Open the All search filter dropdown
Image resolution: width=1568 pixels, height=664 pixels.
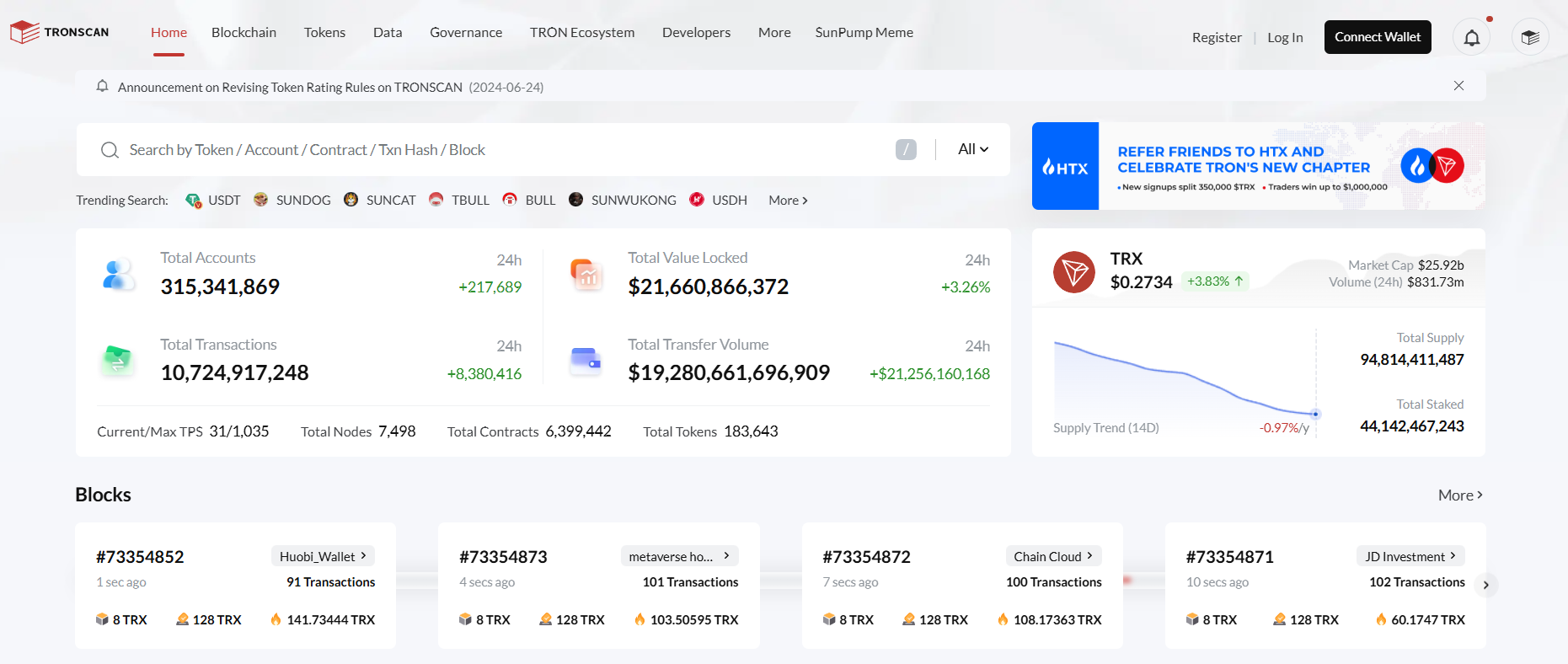coord(973,149)
